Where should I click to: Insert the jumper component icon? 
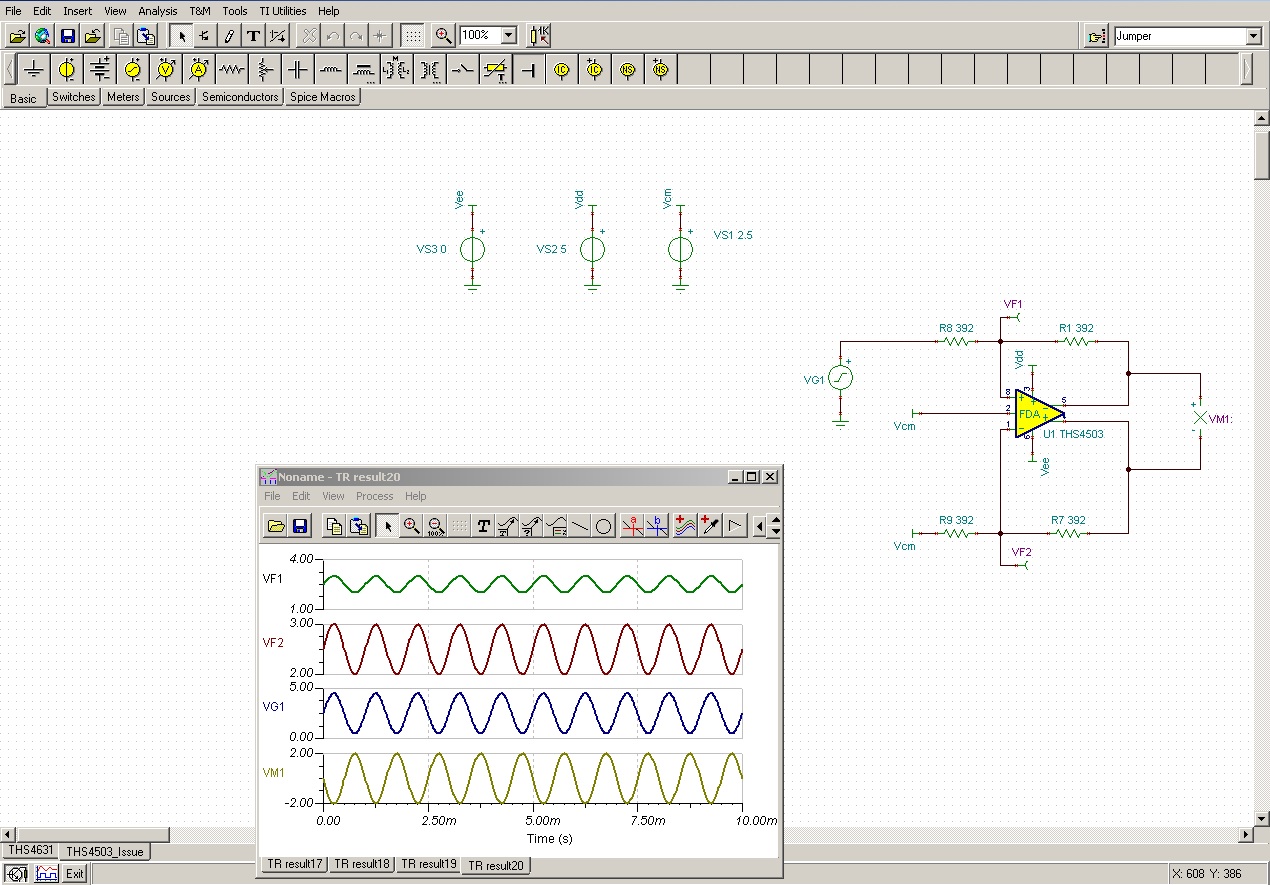coord(528,70)
